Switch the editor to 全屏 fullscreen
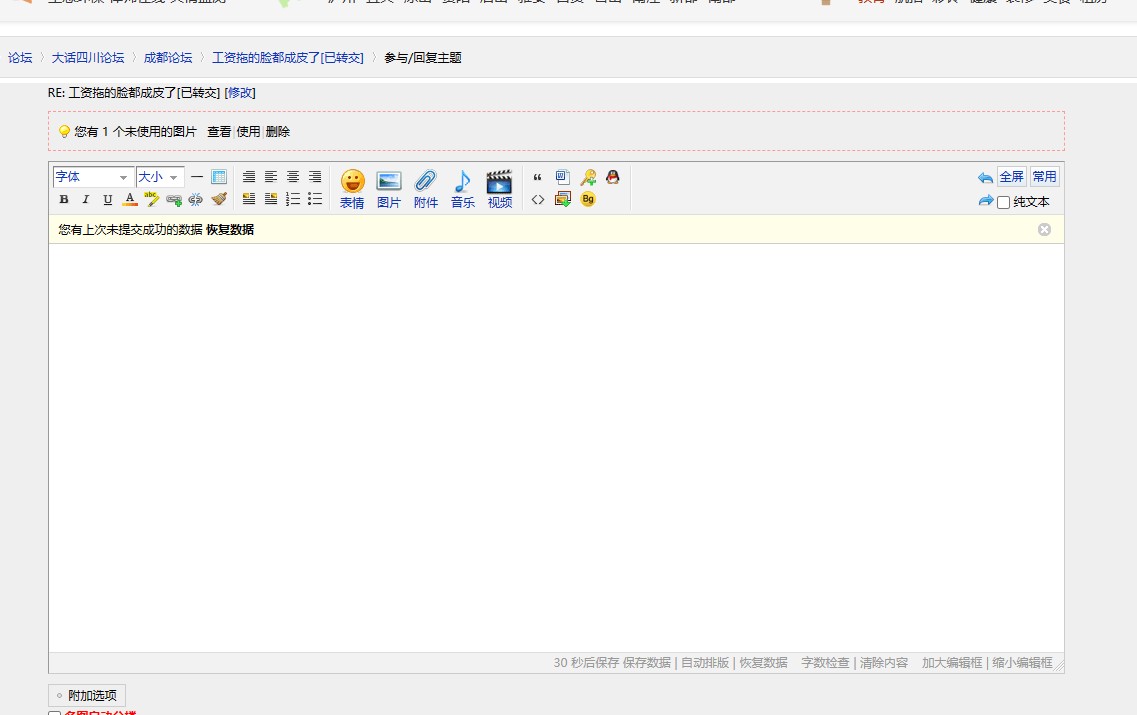Screen dimensions: 1137x715 [x=1012, y=177]
